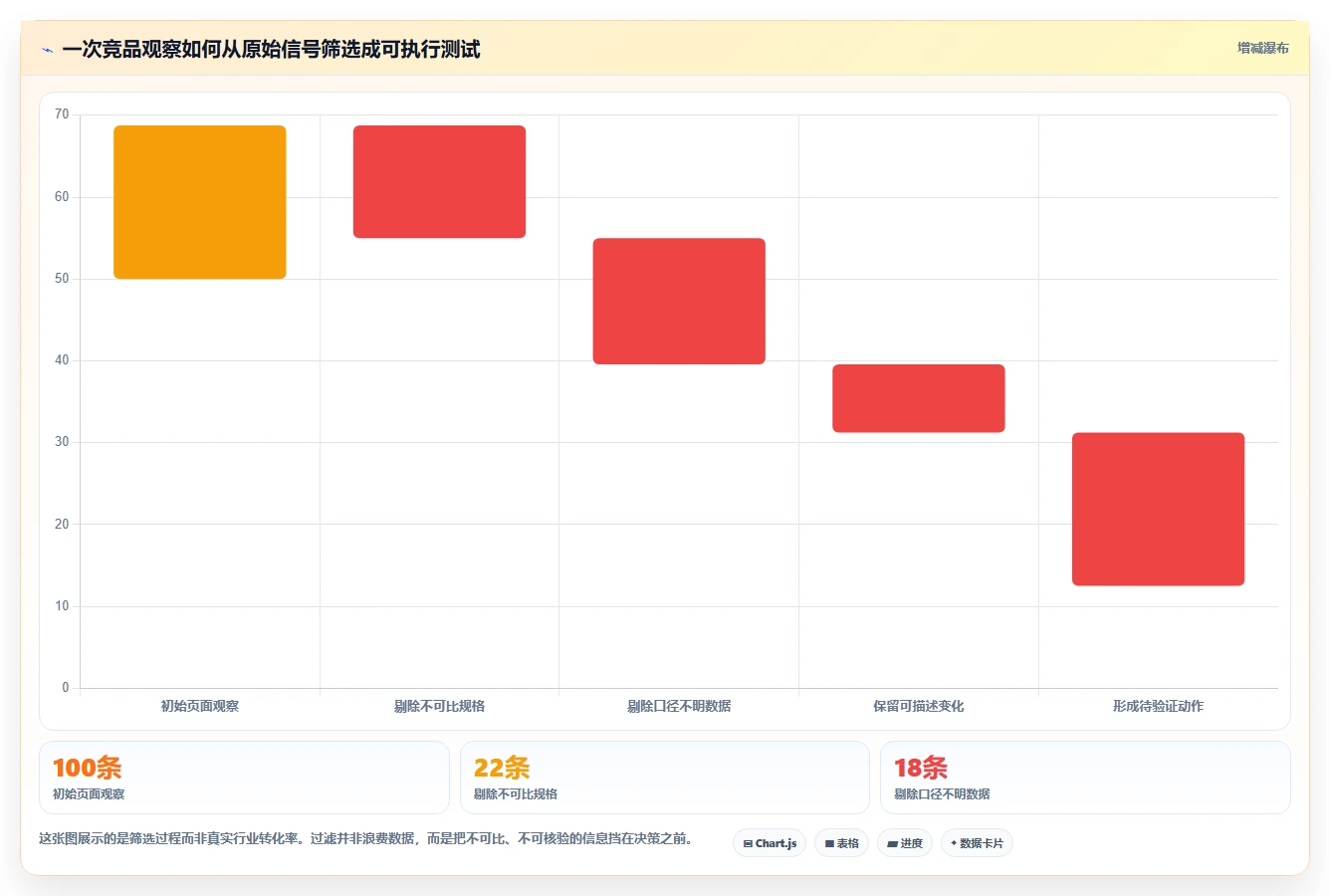Click the y-axis value 60
1330x896 pixels.
(x=62, y=197)
